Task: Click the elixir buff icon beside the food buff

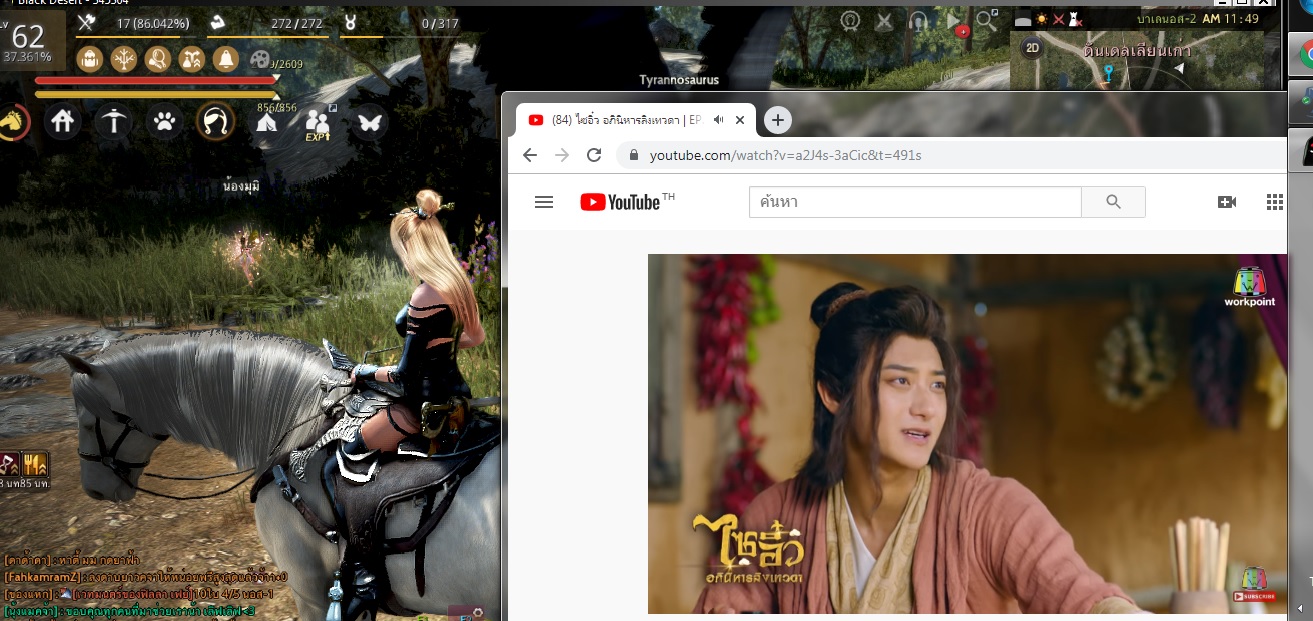Action: (9, 464)
